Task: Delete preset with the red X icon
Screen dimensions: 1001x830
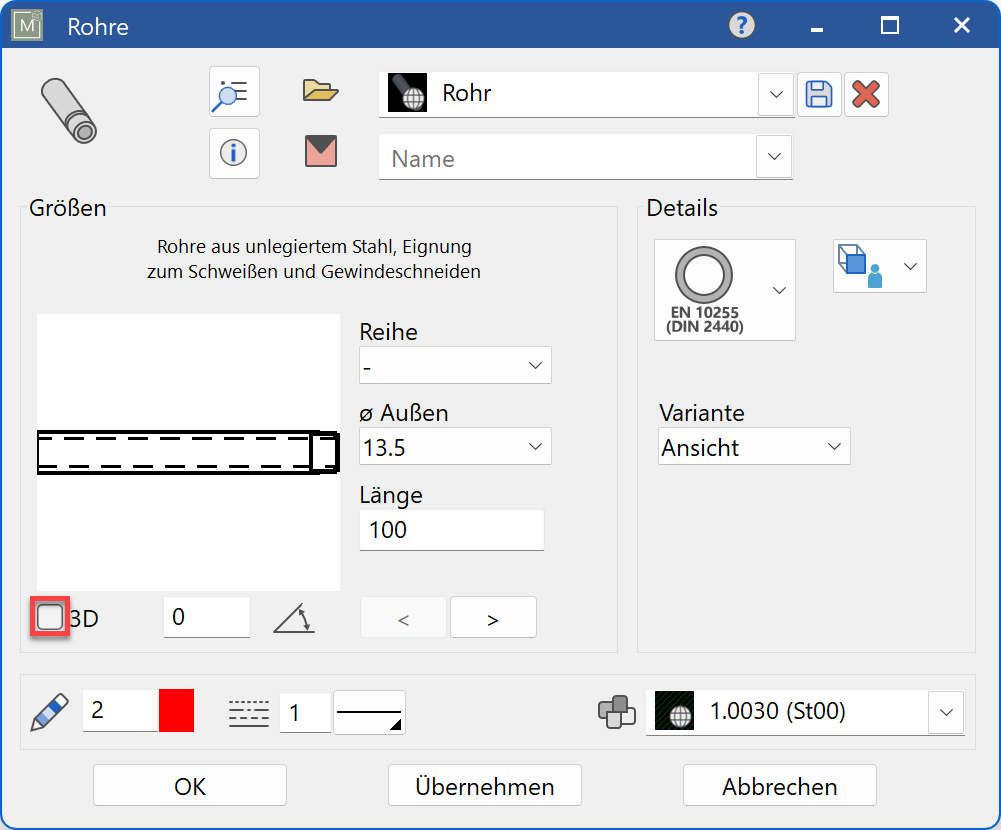Action: tap(866, 95)
